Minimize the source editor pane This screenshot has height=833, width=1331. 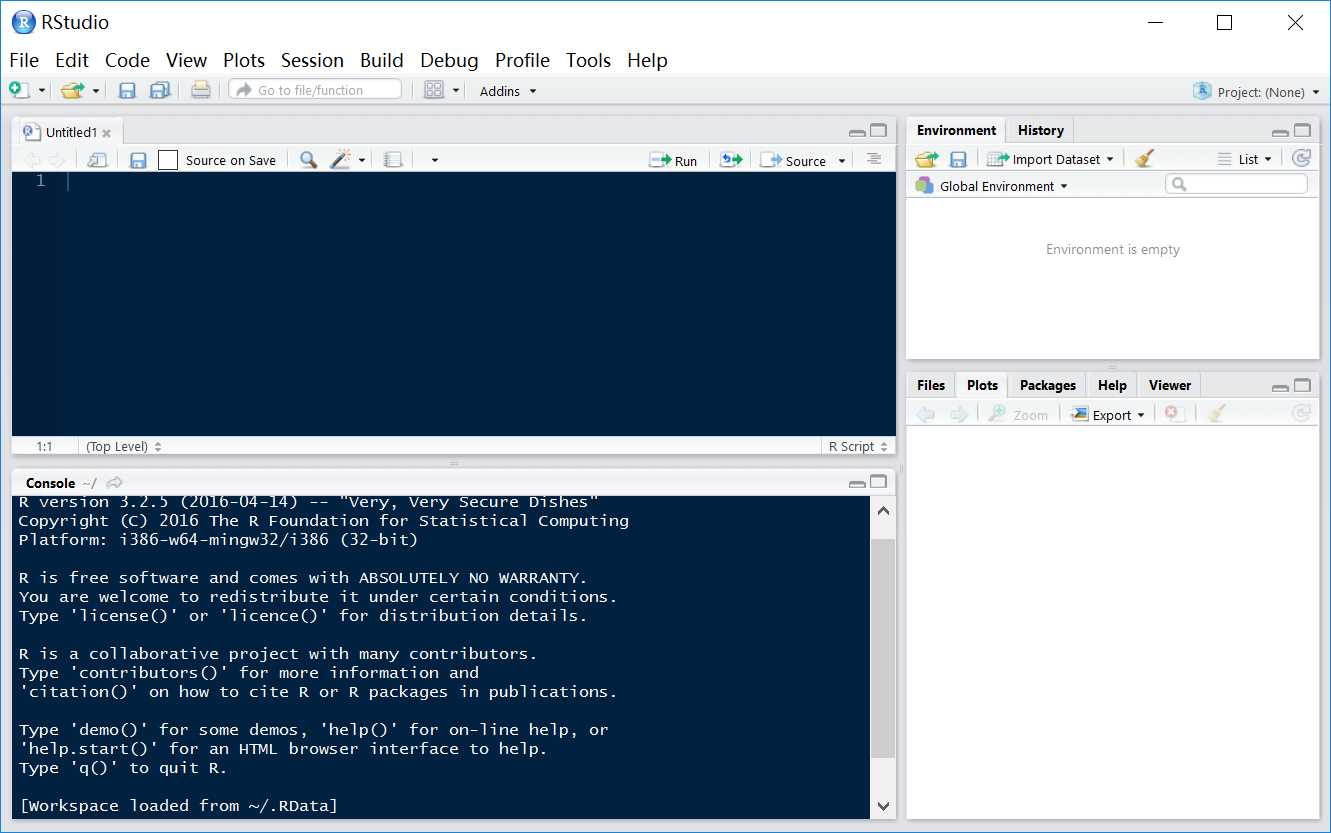point(857,132)
